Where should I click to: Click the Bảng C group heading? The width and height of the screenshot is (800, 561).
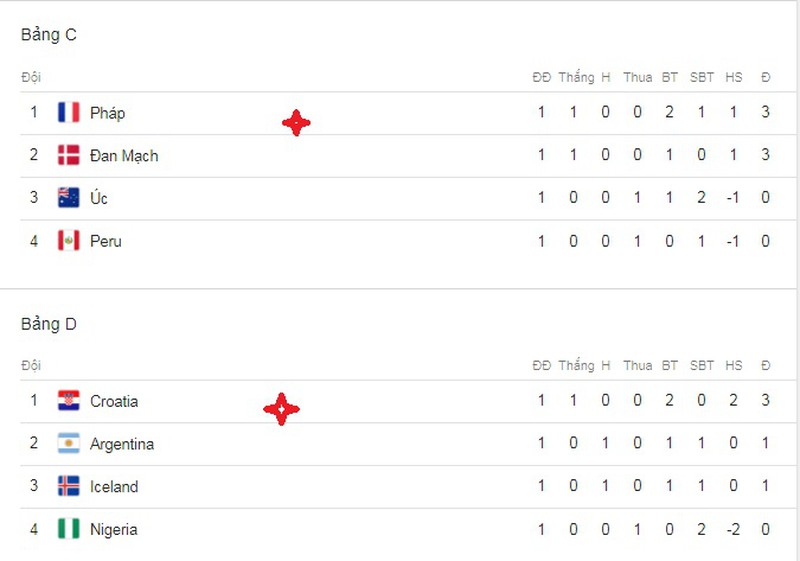pos(49,35)
